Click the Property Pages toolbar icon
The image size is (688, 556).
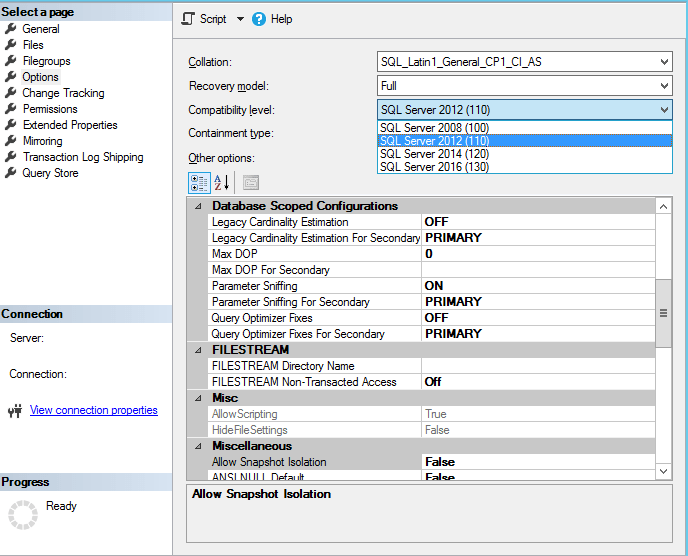pyautogui.click(x=251, y=183)
